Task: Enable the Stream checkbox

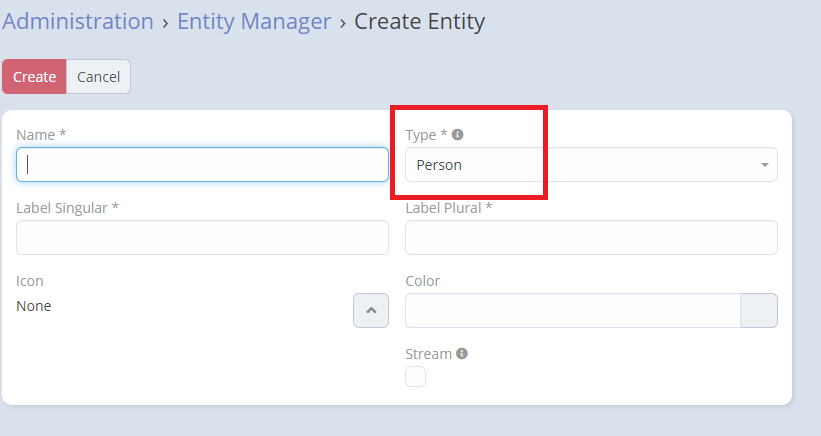Action: pos(415,376)
